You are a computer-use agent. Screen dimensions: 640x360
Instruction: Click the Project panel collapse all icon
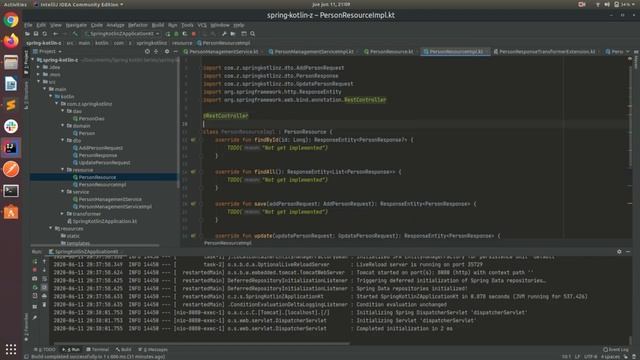(x=156, y=52)
